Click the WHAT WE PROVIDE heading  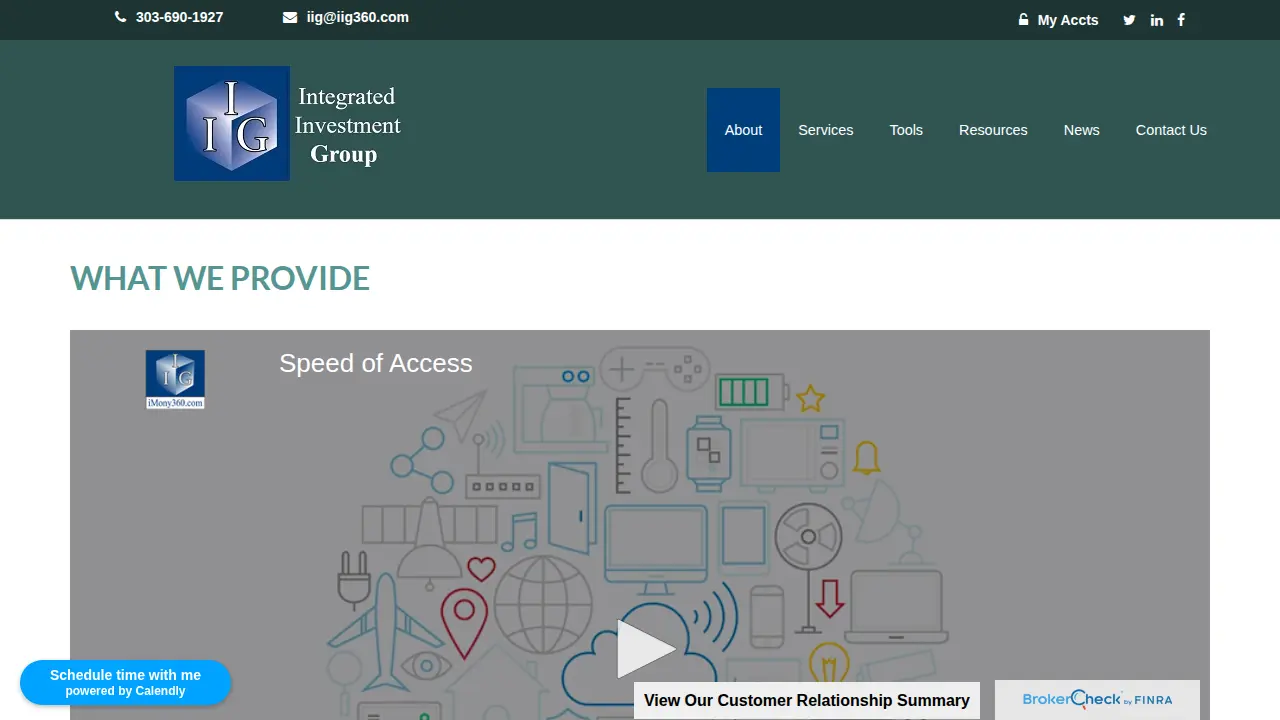click(x=220, y=278)
